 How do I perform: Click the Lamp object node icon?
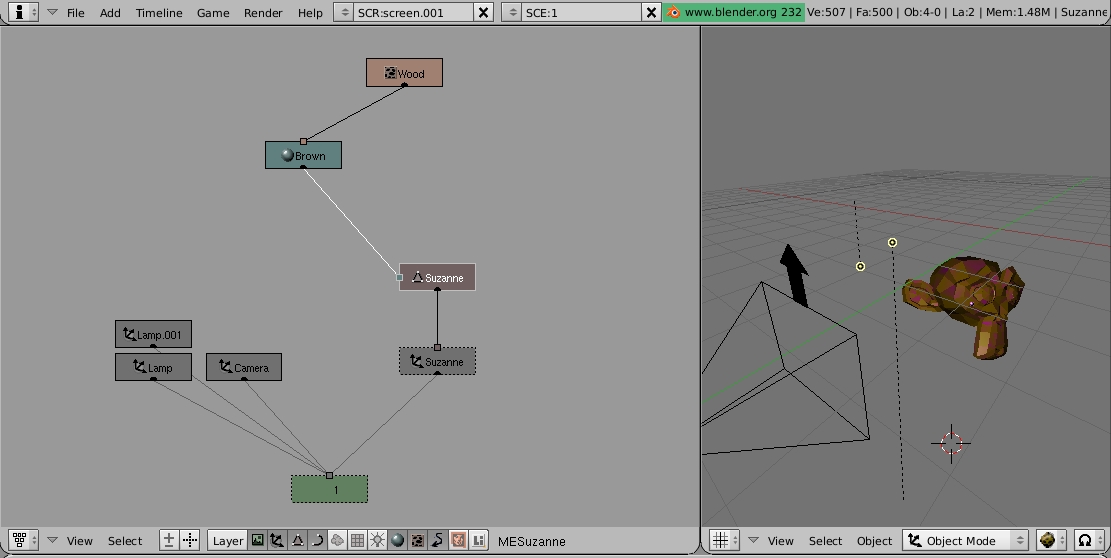[140, 367]
